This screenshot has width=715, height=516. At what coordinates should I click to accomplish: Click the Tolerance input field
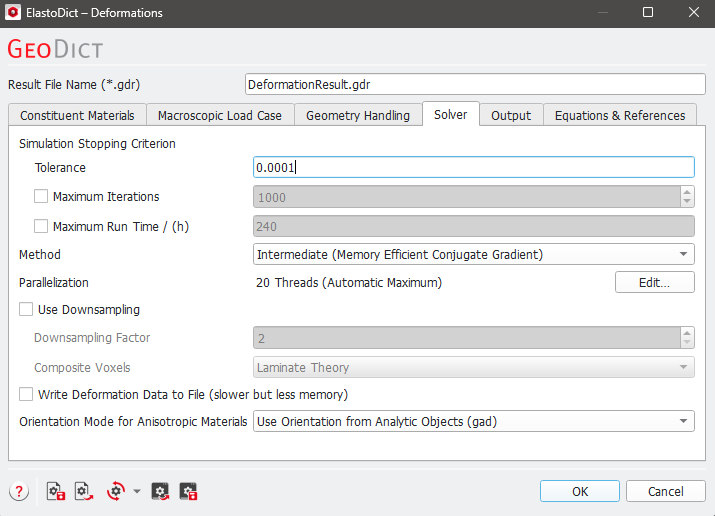473,167
